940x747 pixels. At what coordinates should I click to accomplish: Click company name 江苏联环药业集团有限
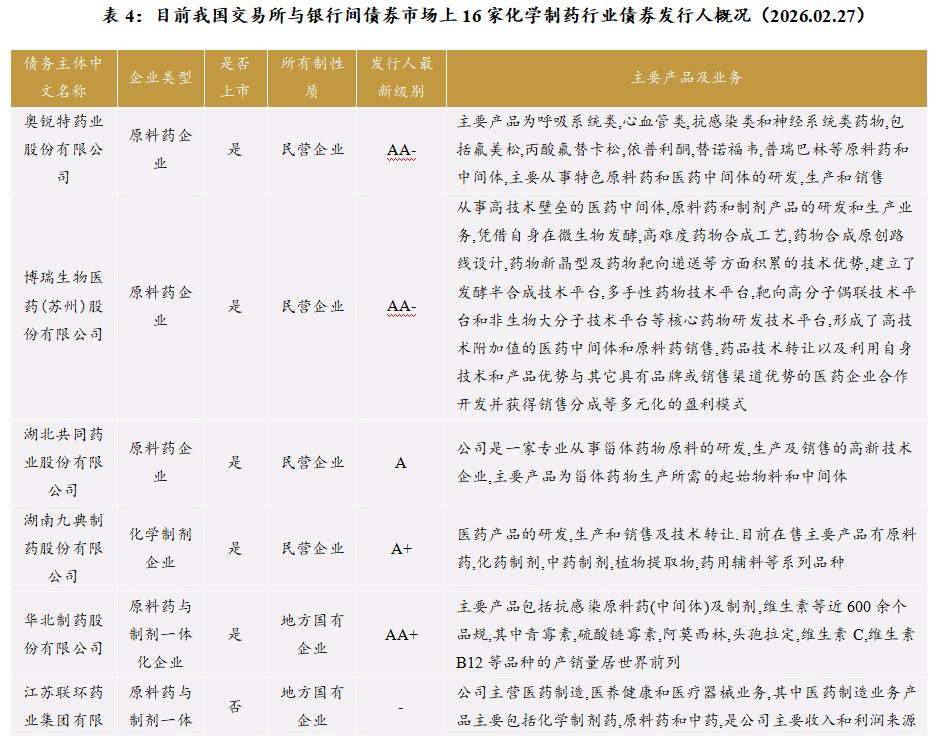(64, 706)
